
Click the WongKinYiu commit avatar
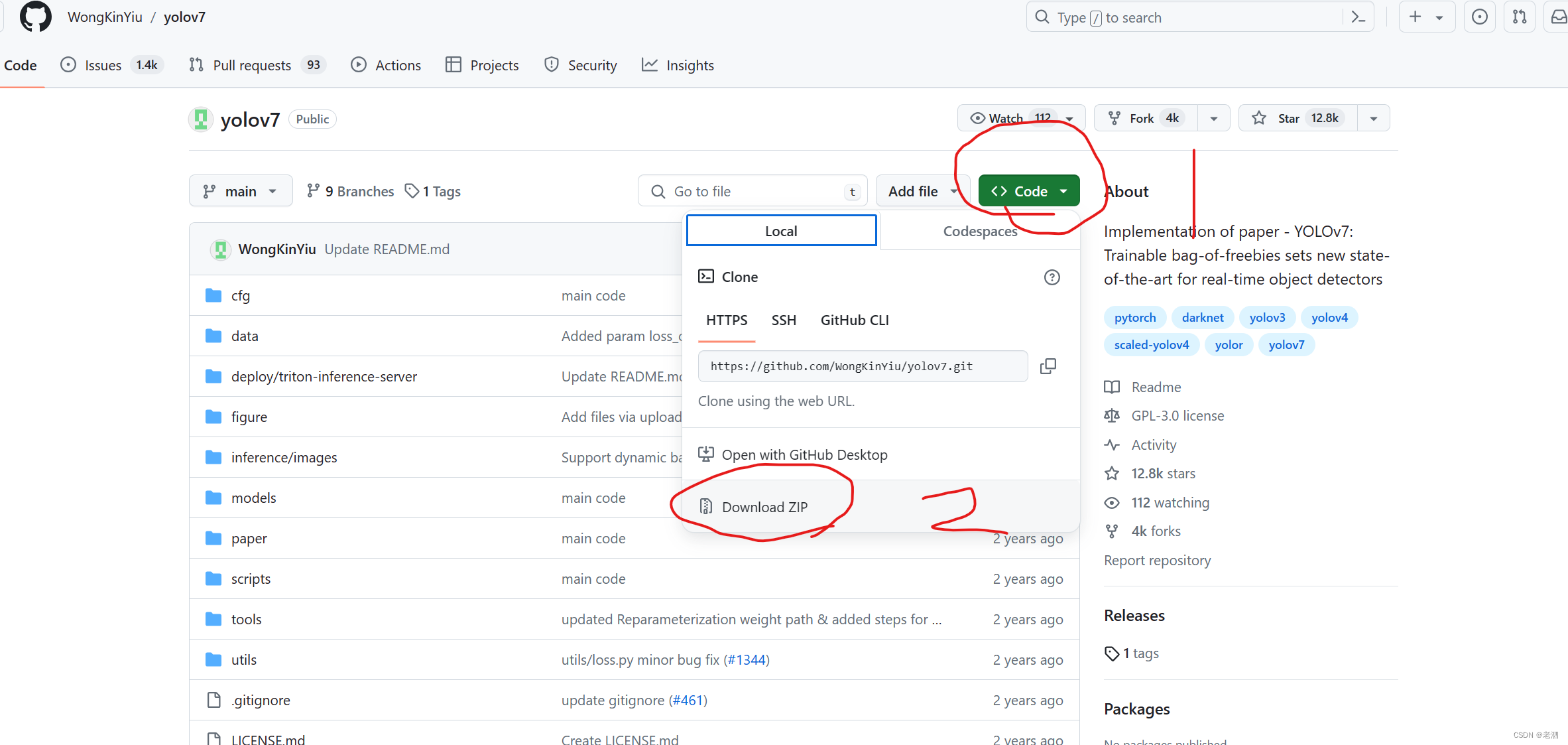pyautogui.click(x=220, y=249)
